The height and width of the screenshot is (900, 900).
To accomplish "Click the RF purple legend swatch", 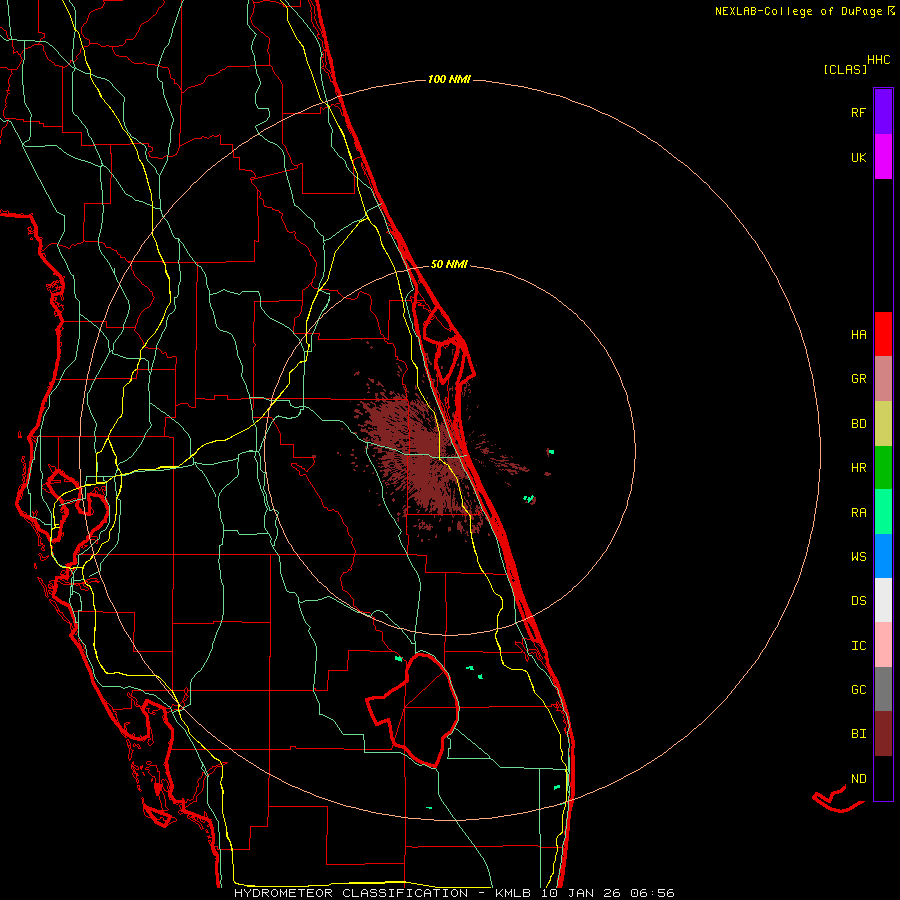I will 883,112.
